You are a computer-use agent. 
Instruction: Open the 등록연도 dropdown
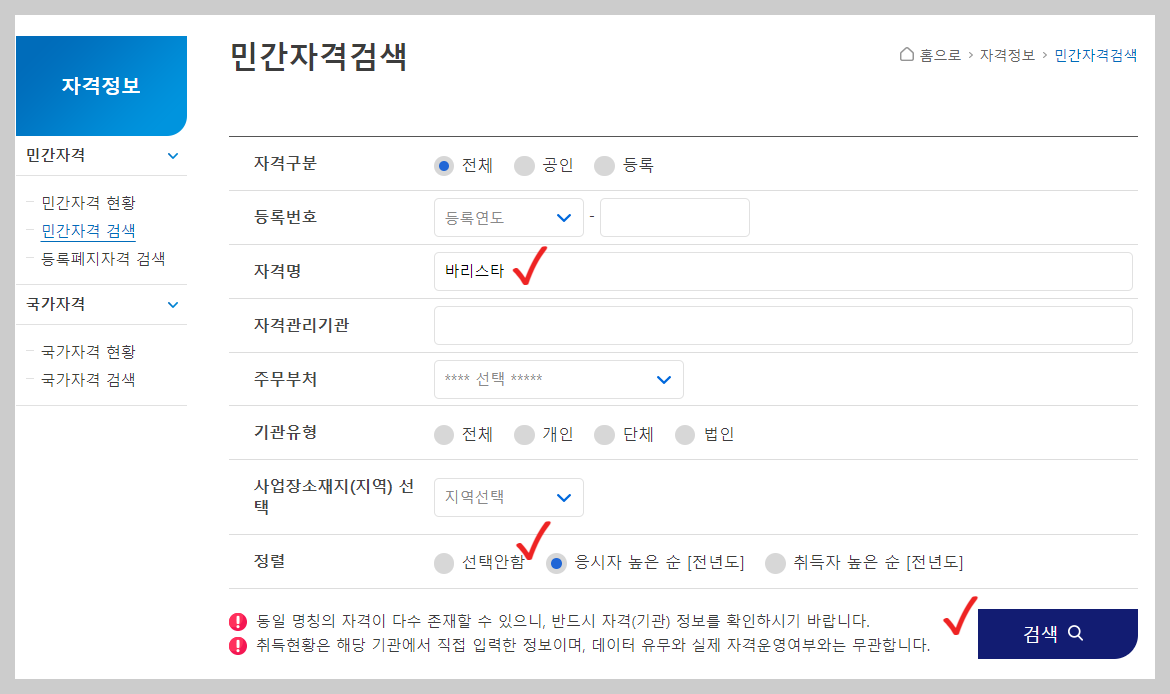(508, 217)
